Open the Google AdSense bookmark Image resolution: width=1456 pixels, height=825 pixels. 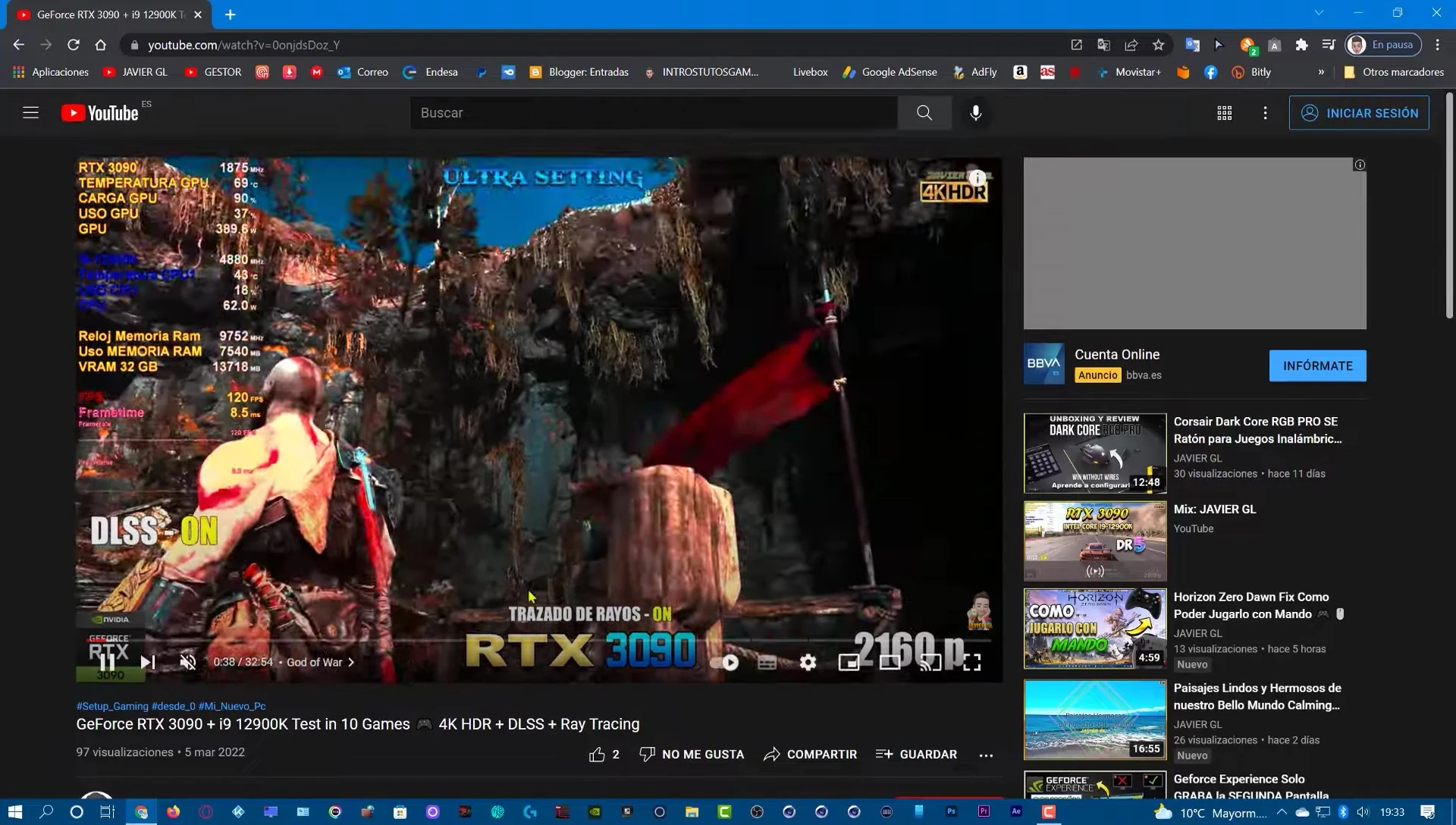click(x=890, y=72)
